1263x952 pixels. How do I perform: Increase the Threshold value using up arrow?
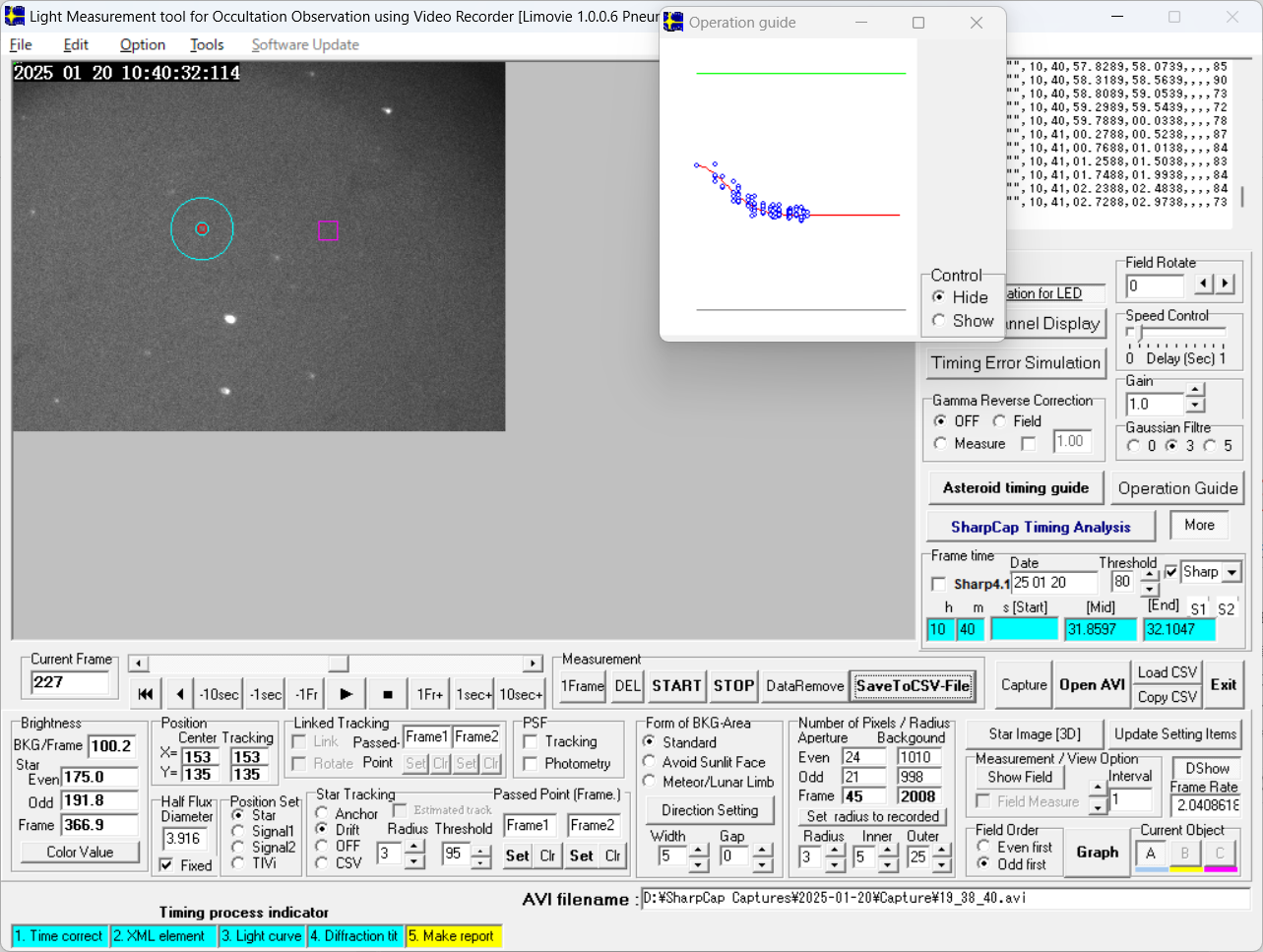(x=1150, y=575)
